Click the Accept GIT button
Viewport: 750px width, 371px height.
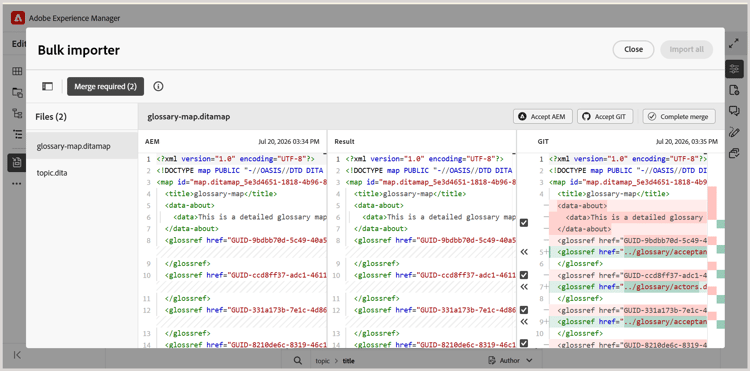[605, 116]
